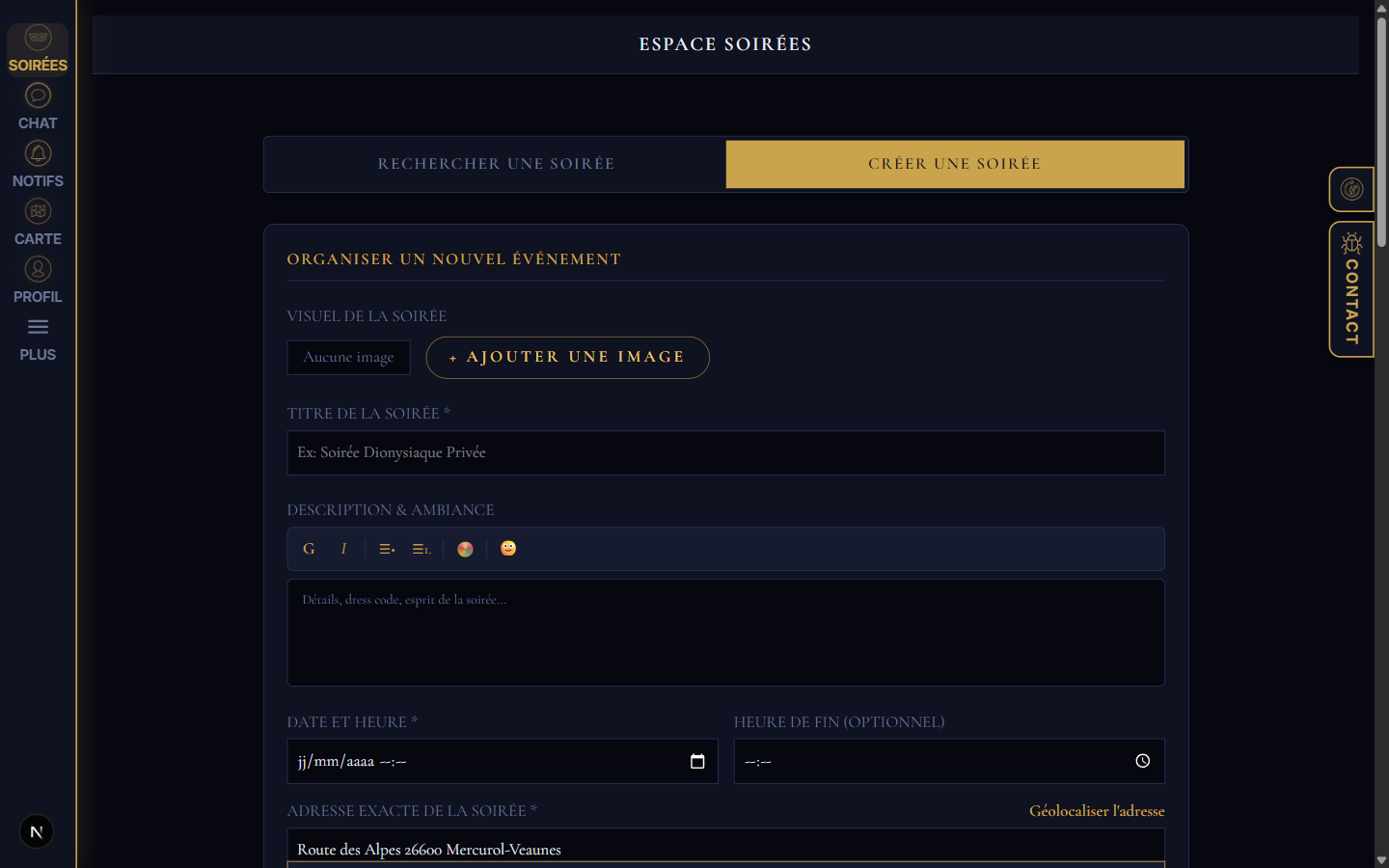Open the emoji picker in description toolbar
The width and height of the screenshot is (1389, 868).
coord(508,548)
